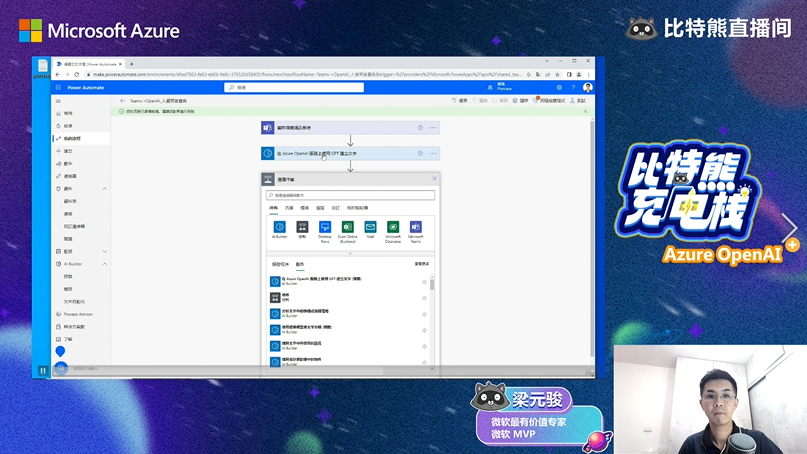Select the AI Builder connector icon
The image size is (807, 454).
point(279,227)
